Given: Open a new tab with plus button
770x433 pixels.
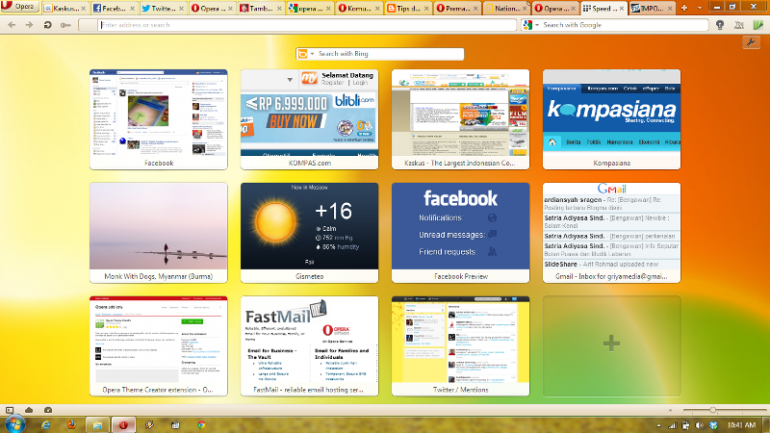Looking at the screenshot, I should (x=684, y=8).
